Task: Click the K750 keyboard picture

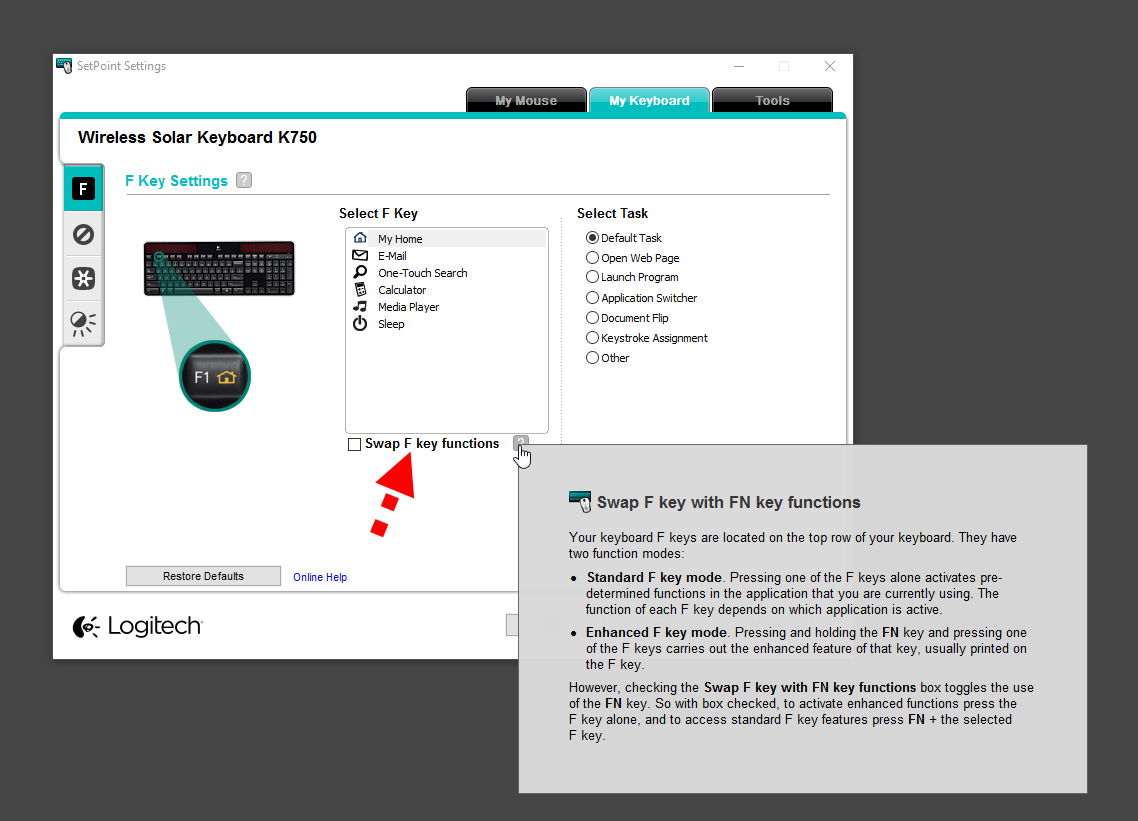Action: 219,269
